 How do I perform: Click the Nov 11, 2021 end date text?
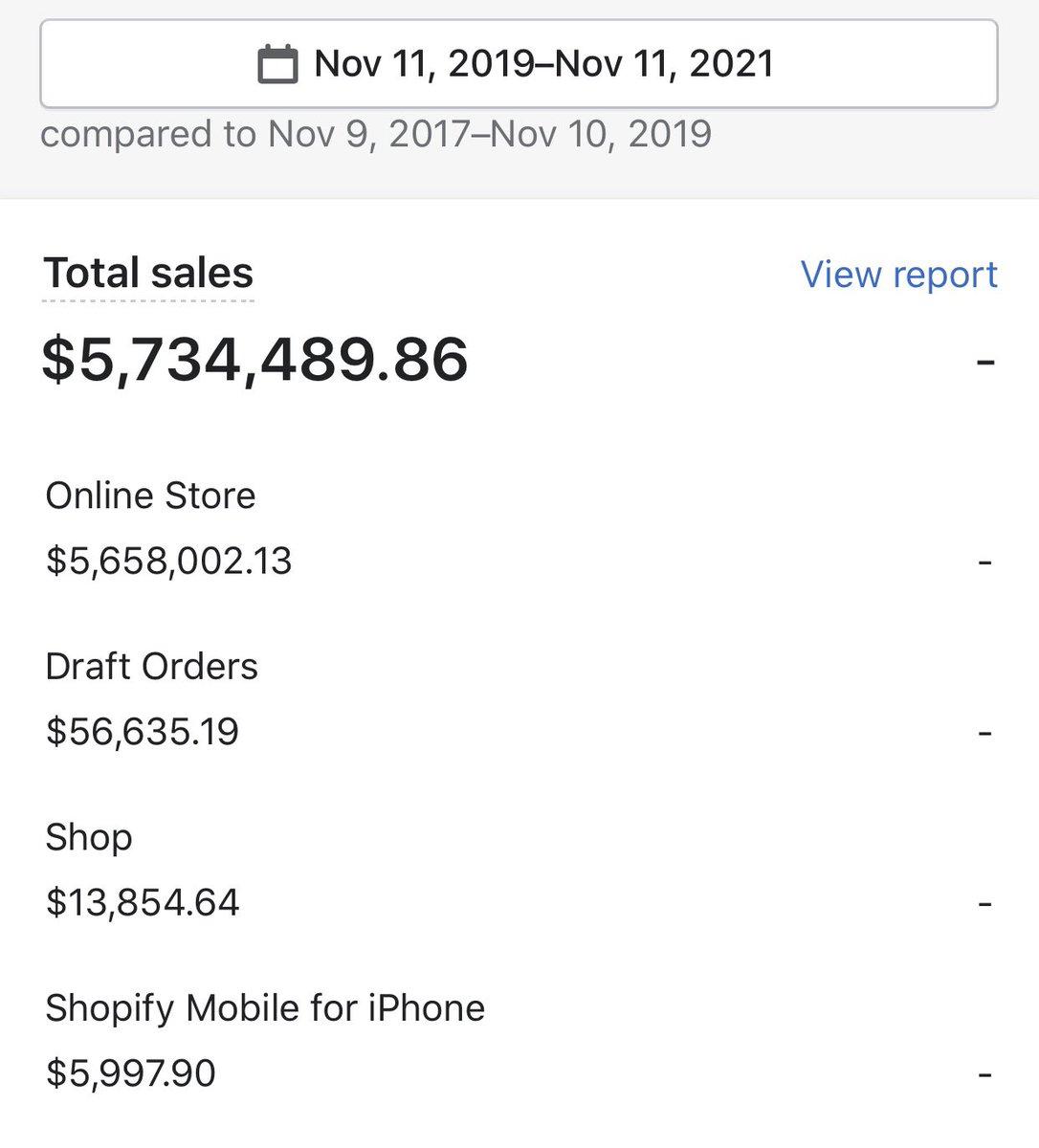[x=665, y=64]
